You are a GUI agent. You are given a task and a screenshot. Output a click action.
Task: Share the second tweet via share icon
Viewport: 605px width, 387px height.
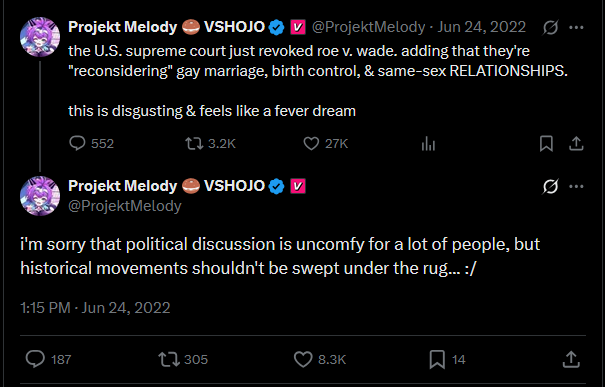tap(571, 359)
